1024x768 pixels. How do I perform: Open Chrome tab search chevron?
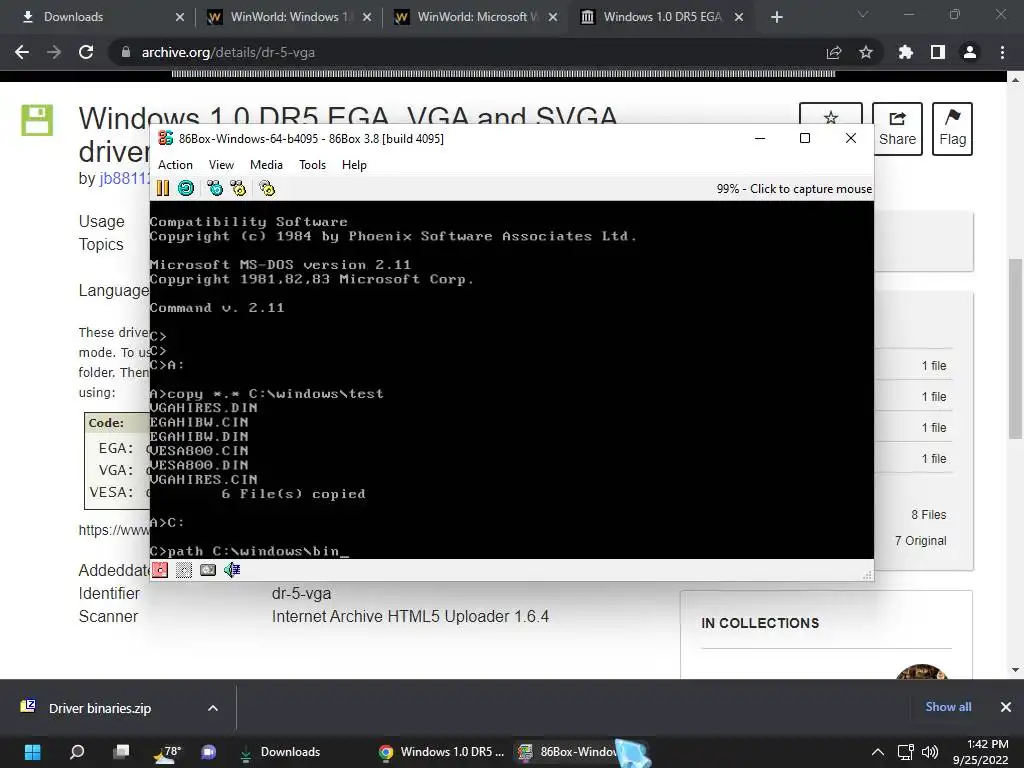pos(863,14)
